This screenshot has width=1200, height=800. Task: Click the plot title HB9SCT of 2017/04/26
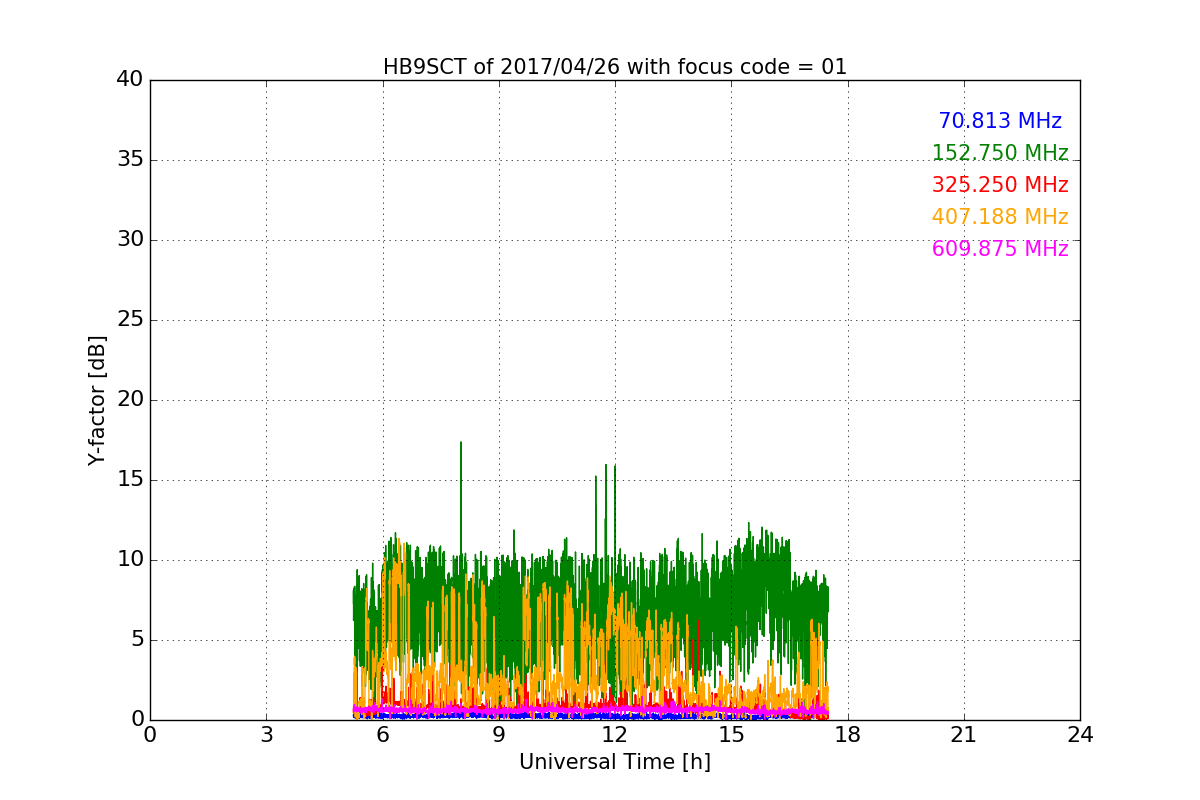pos(615,67)
